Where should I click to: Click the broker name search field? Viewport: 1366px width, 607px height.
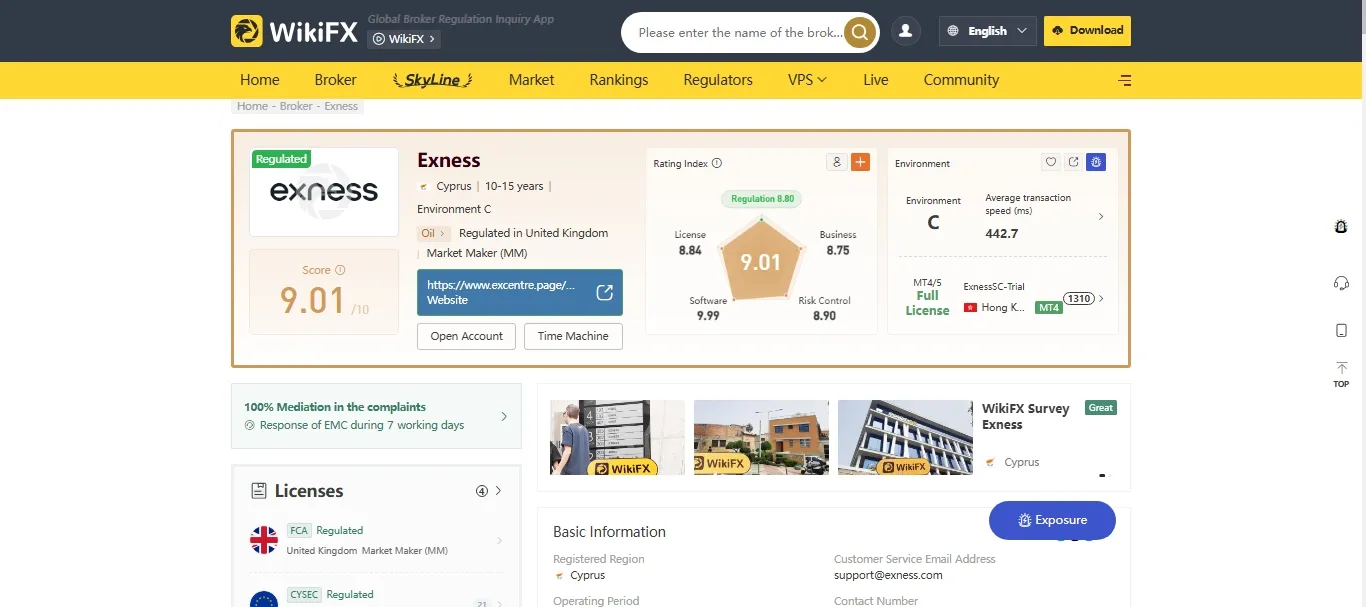(x=740, y=32)
